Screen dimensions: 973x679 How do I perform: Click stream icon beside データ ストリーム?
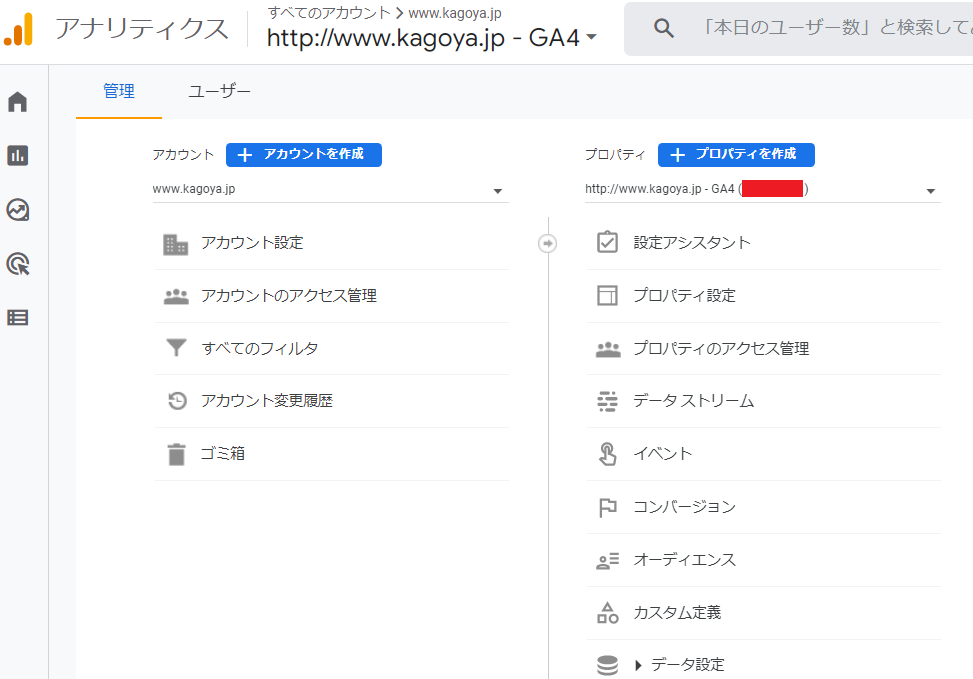tap(607, 402)
